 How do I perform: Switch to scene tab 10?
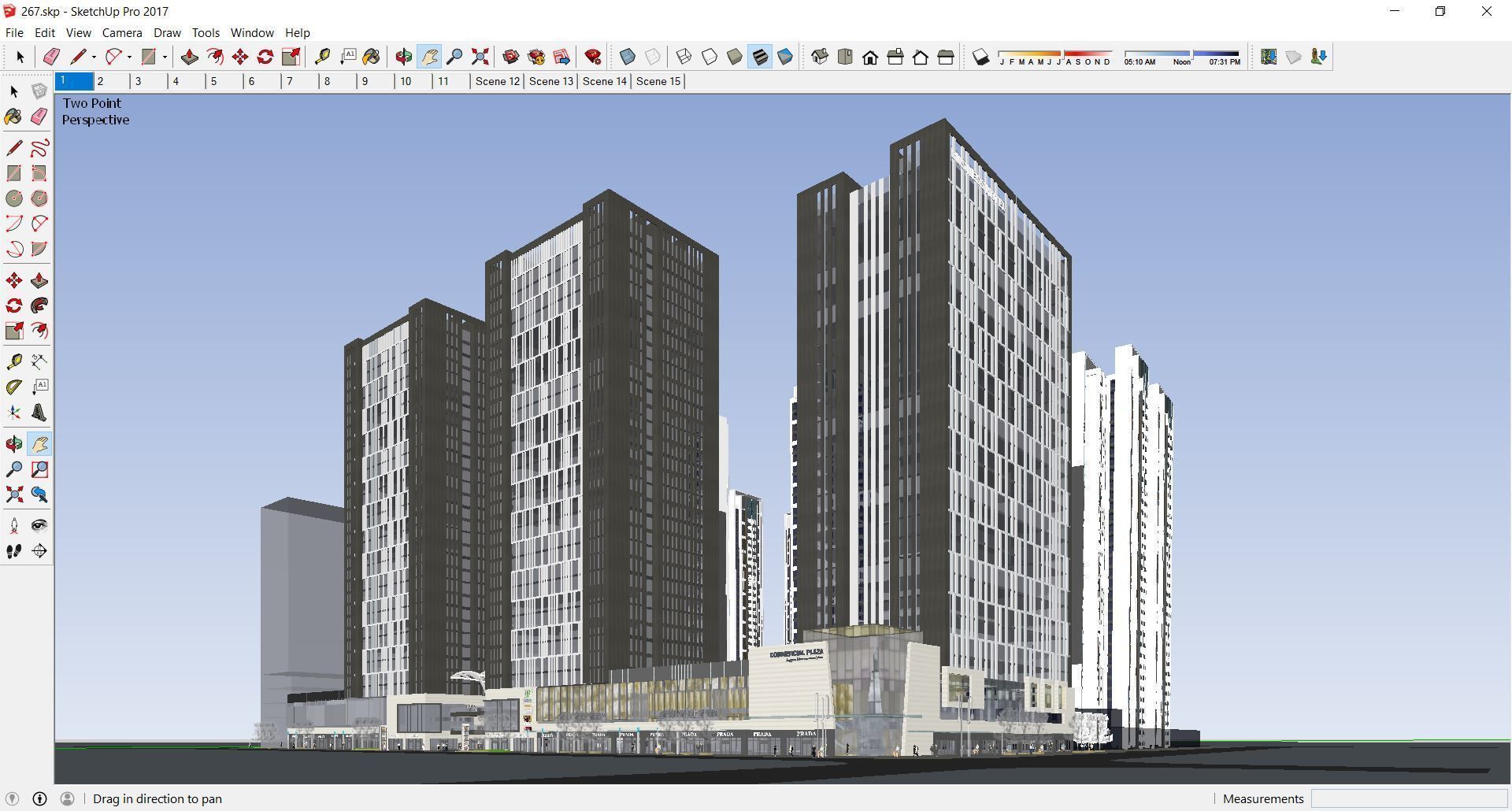[414, 81]
